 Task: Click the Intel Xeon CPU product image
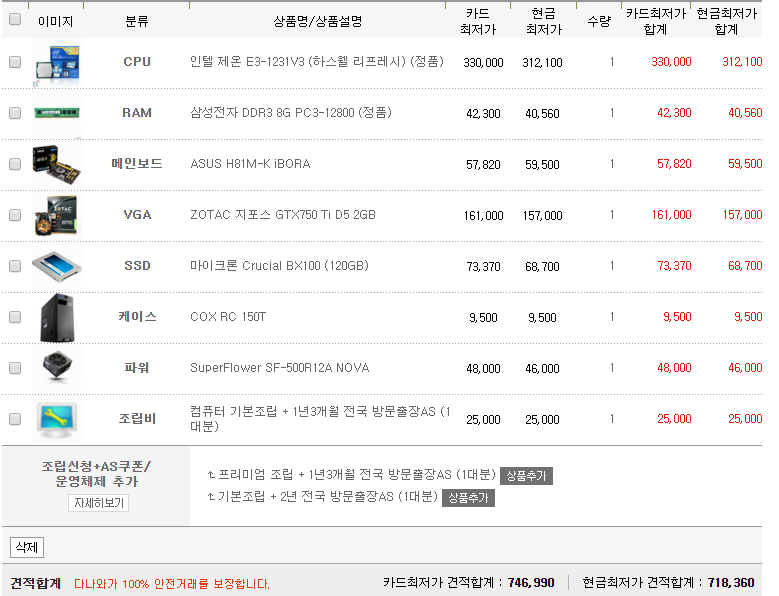[57, 62]
